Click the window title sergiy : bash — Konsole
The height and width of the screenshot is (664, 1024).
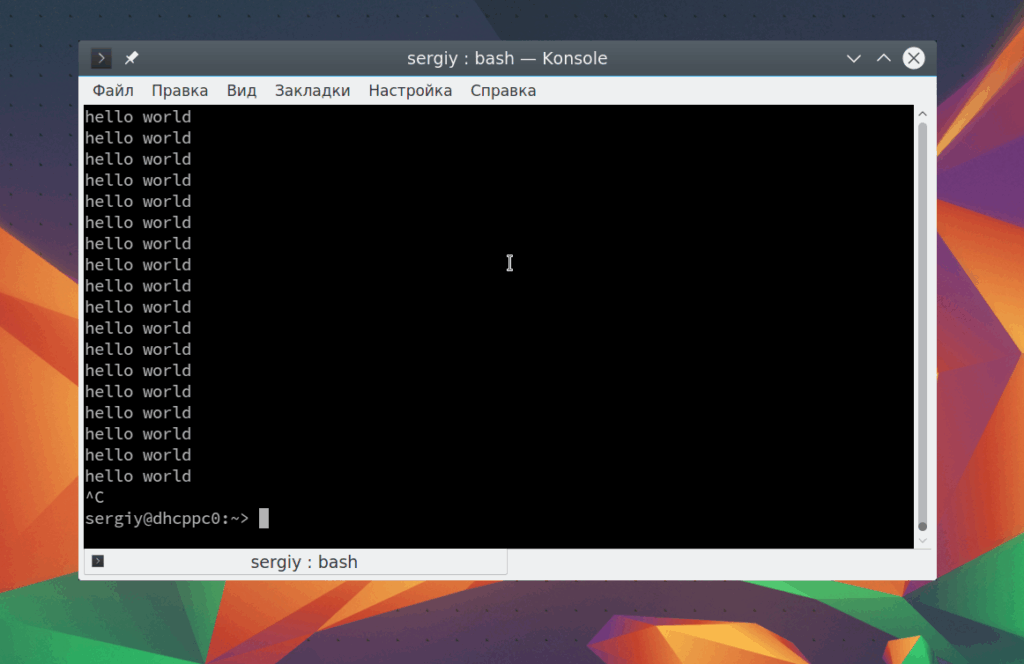click(x=507, y=58)
